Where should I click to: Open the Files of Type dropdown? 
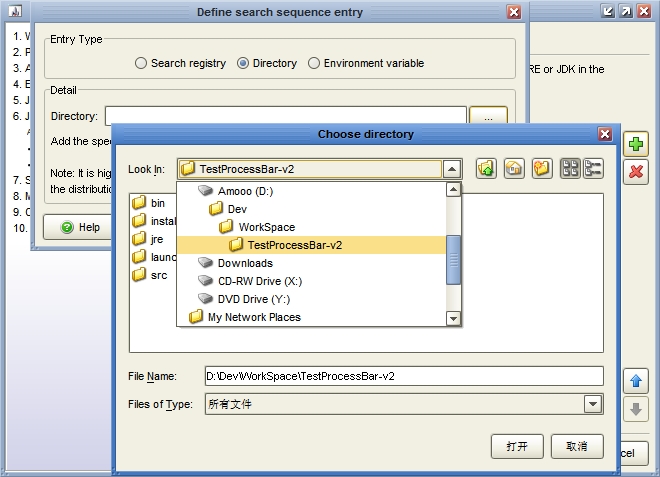click(593, 404)
